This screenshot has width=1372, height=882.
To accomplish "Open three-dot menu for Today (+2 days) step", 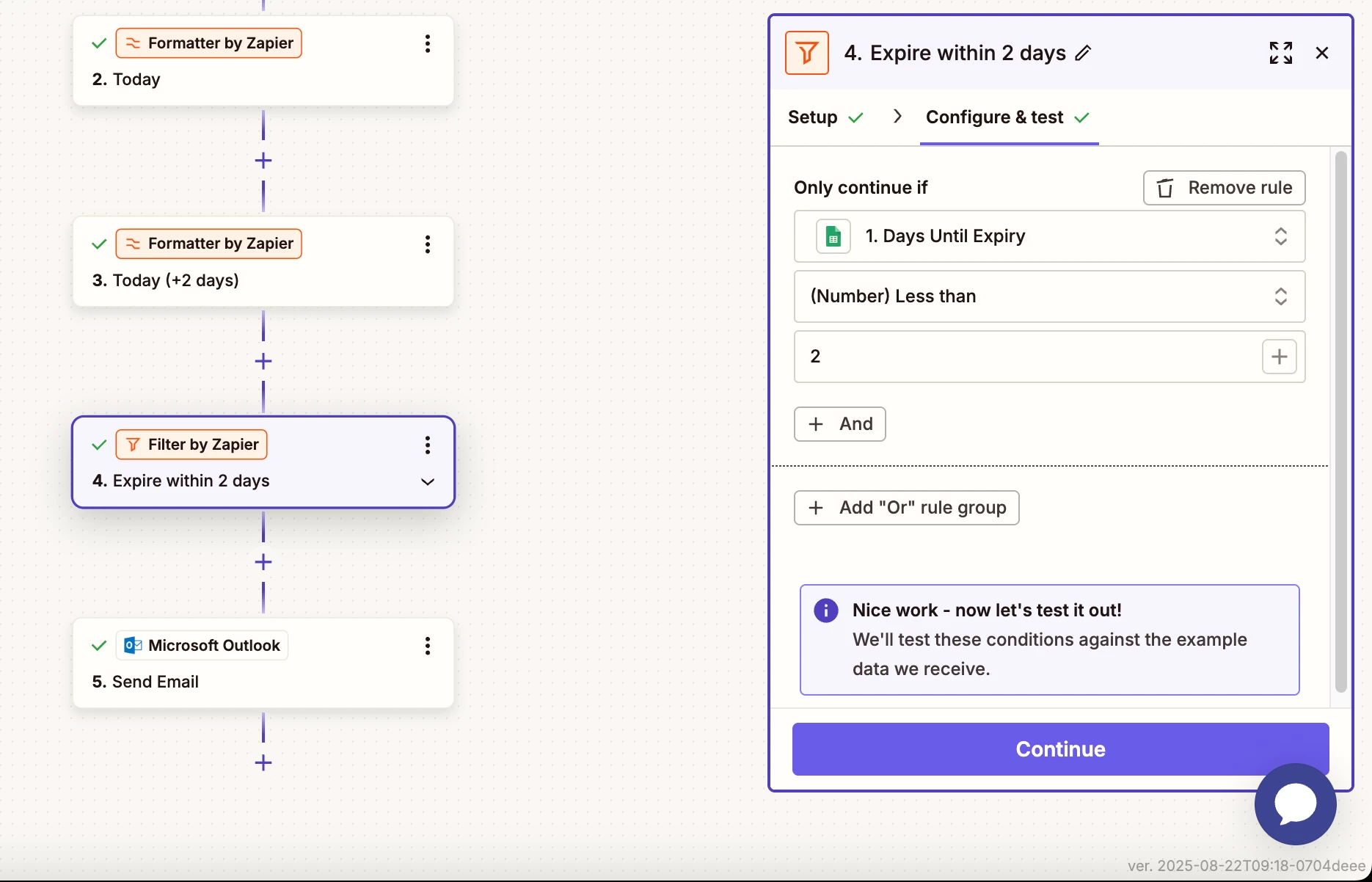I will pyautogui.click(x=427, y=244).
